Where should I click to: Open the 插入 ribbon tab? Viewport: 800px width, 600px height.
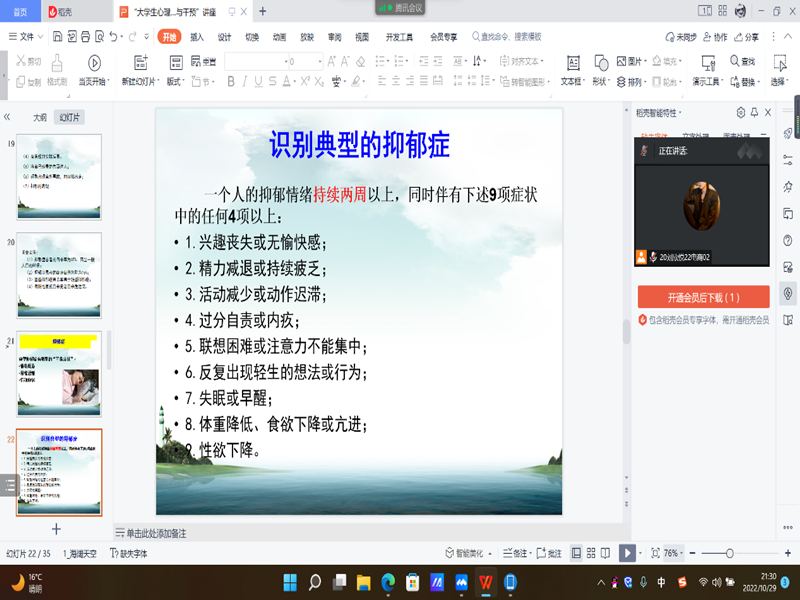[x=197, y=36]
